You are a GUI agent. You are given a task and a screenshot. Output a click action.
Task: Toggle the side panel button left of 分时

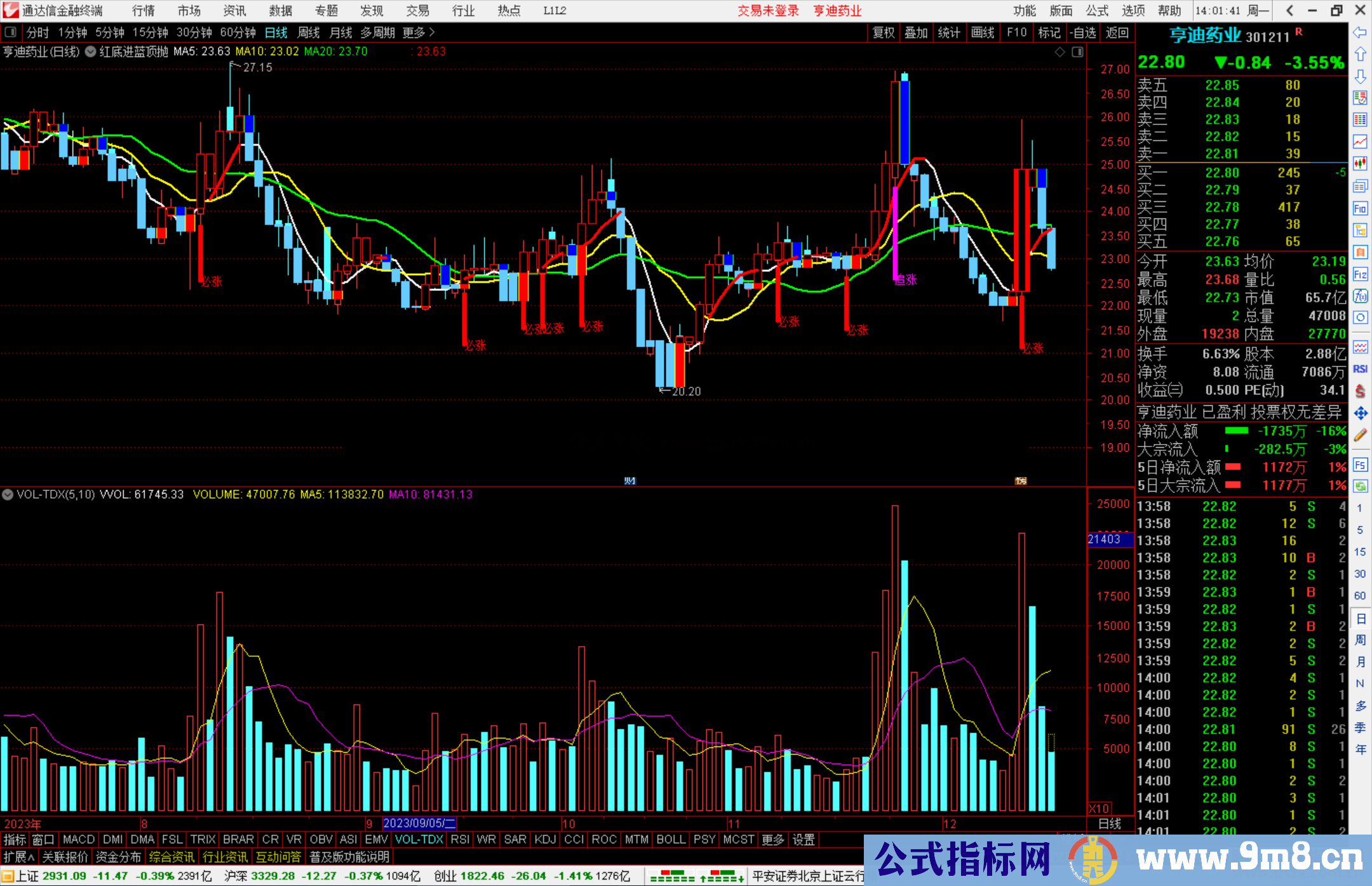tap(10, 32)
